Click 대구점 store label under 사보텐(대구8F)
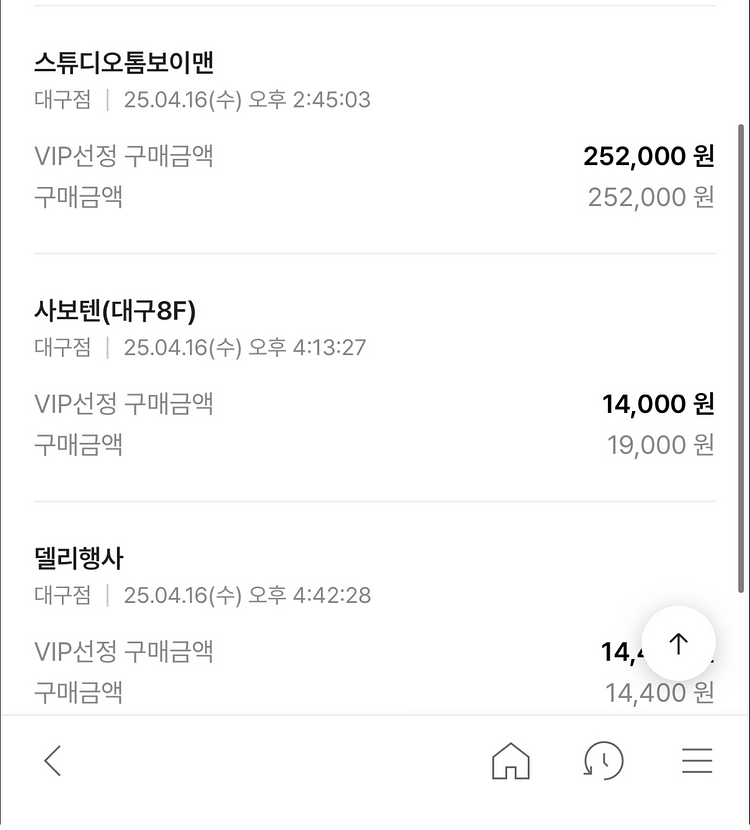The image size is (750, 830). [x=63, y=348]
